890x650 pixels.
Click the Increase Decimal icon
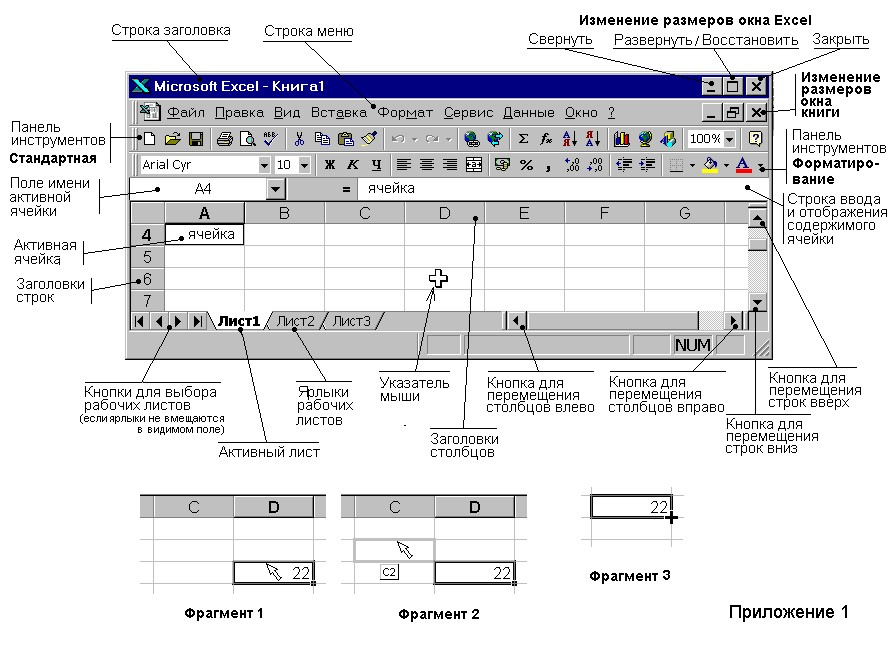572,165
